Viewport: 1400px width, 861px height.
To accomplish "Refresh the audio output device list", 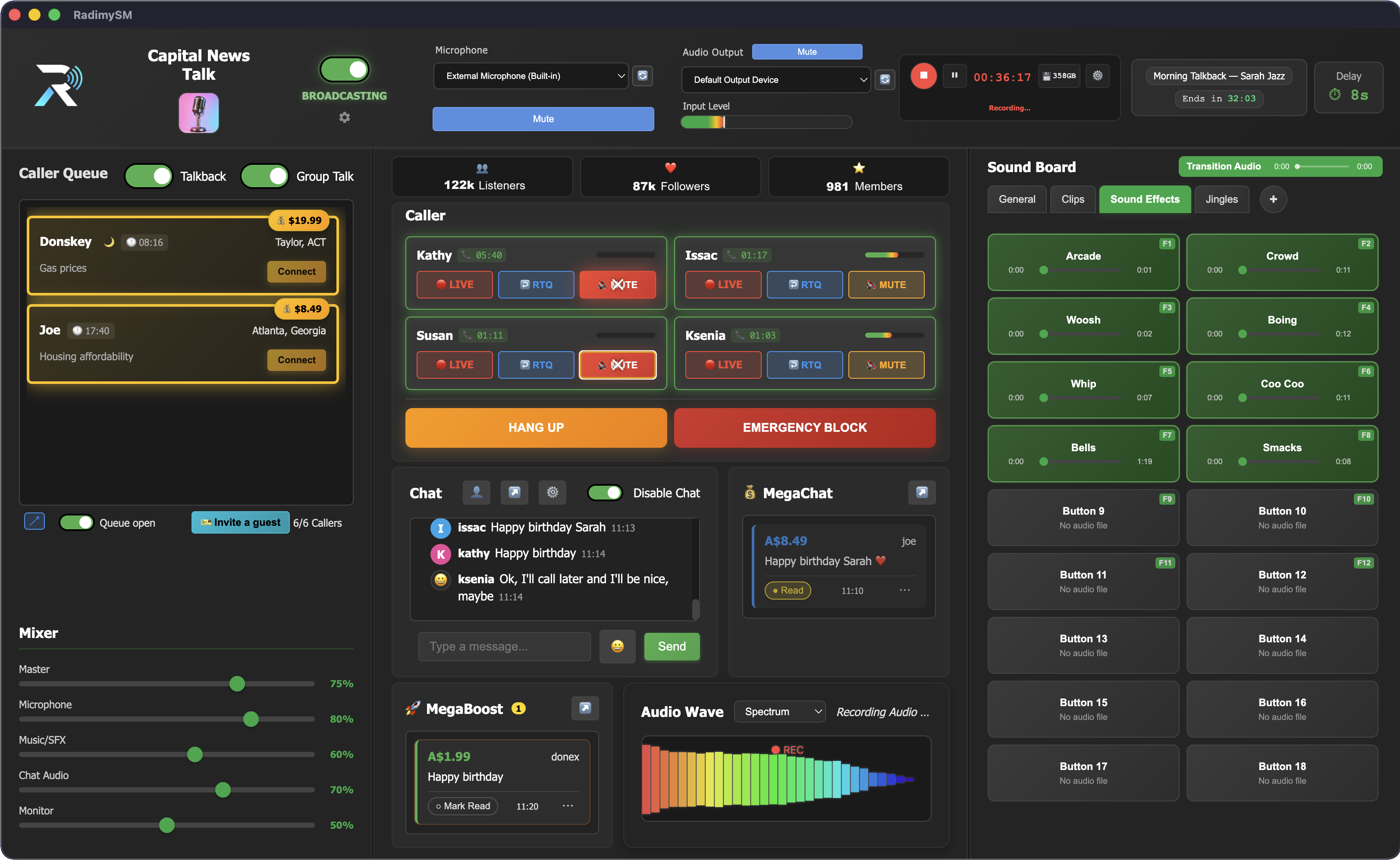I will coord(885,79).
